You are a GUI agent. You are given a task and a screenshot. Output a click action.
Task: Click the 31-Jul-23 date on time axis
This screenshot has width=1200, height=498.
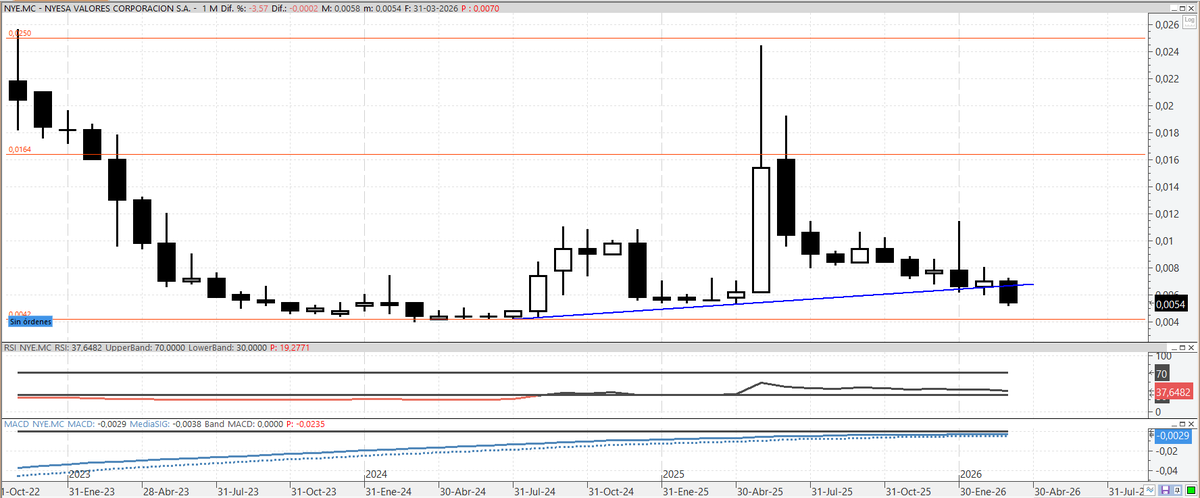pyautogui.click(x=240, y=491)
